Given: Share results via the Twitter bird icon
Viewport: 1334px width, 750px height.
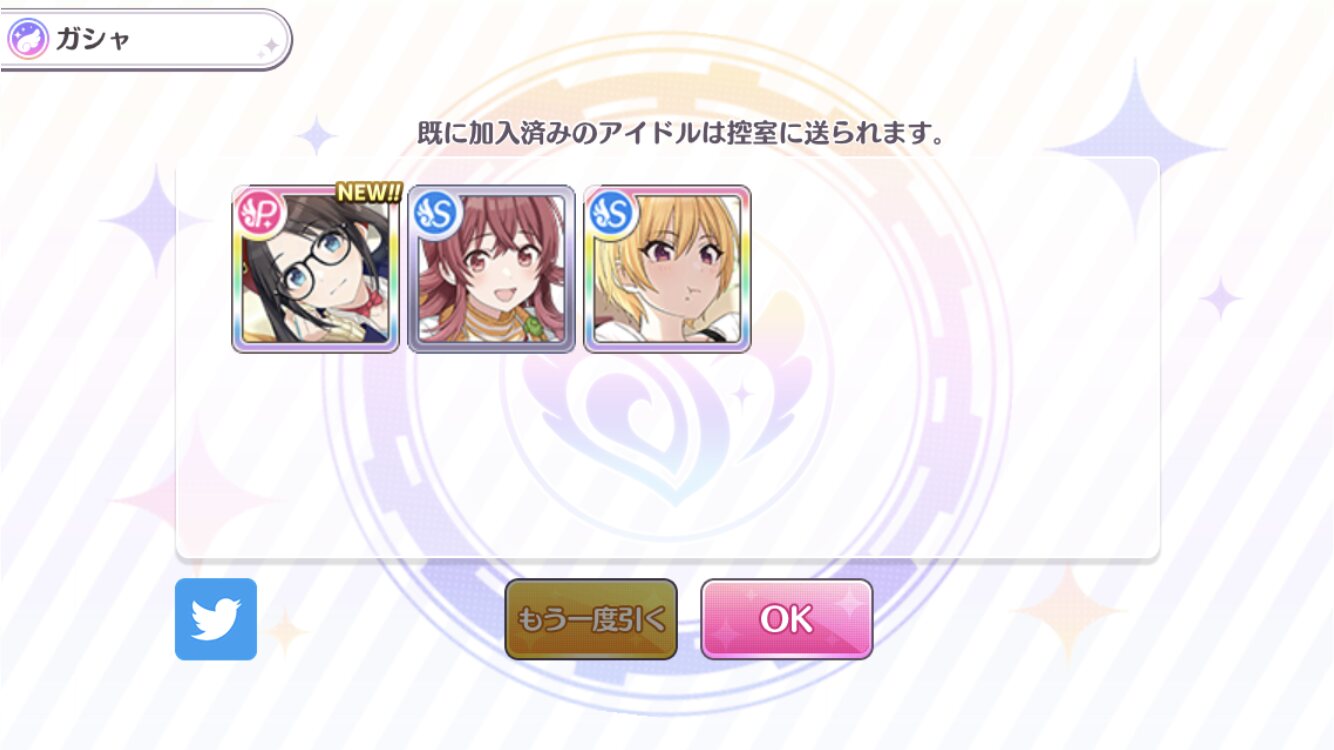Looking at the screenshot, I should (x=216, y=619).
